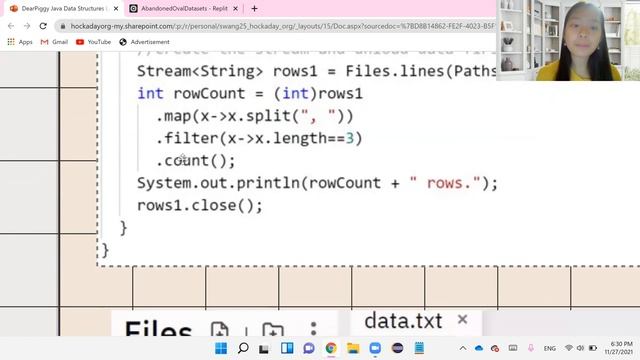Close the data.txt tab
This screenshot has width=640, height=360.
pos(462,319)
